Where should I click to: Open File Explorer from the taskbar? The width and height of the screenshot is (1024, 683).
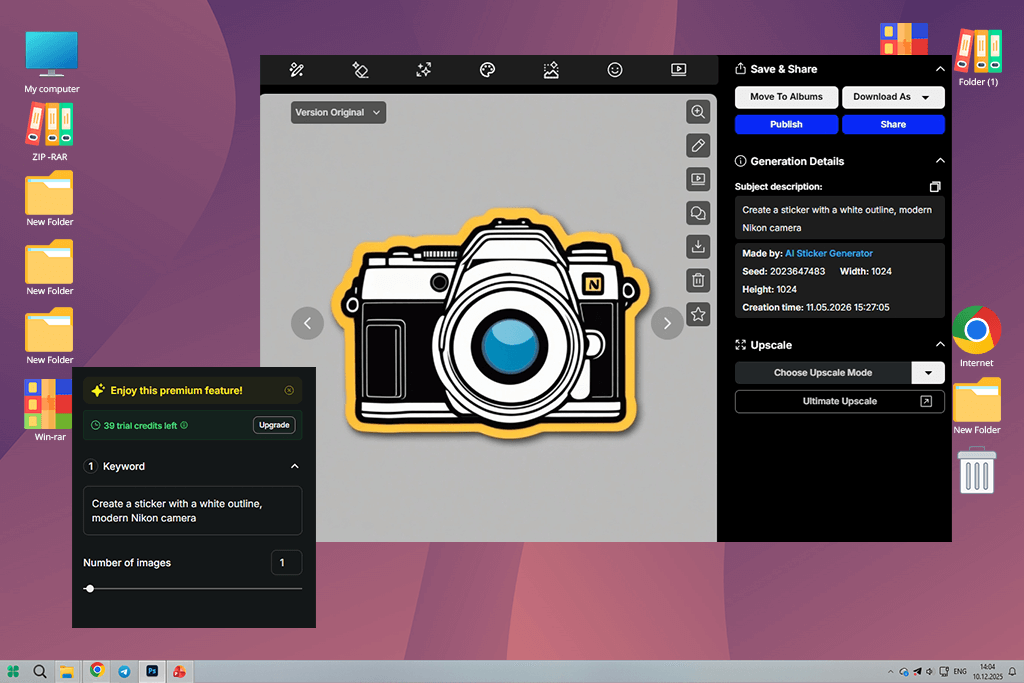[67, 671]
